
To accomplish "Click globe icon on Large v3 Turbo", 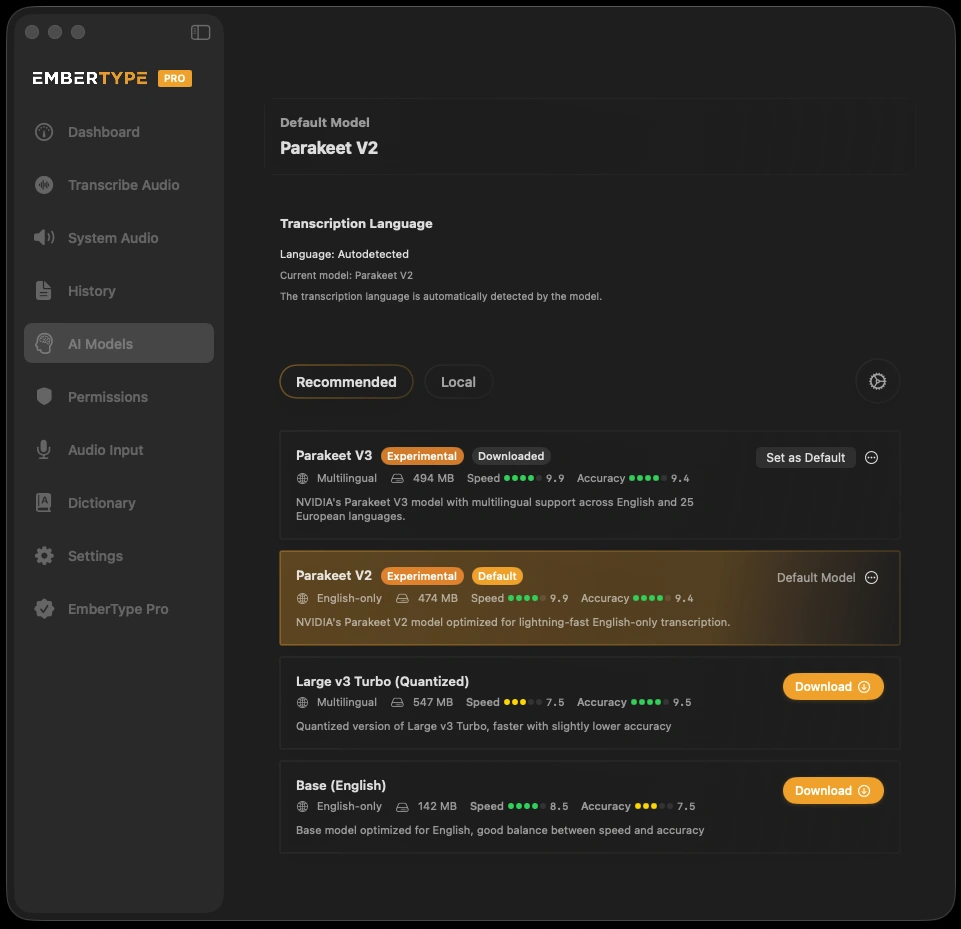I will (x=302, y=703).
